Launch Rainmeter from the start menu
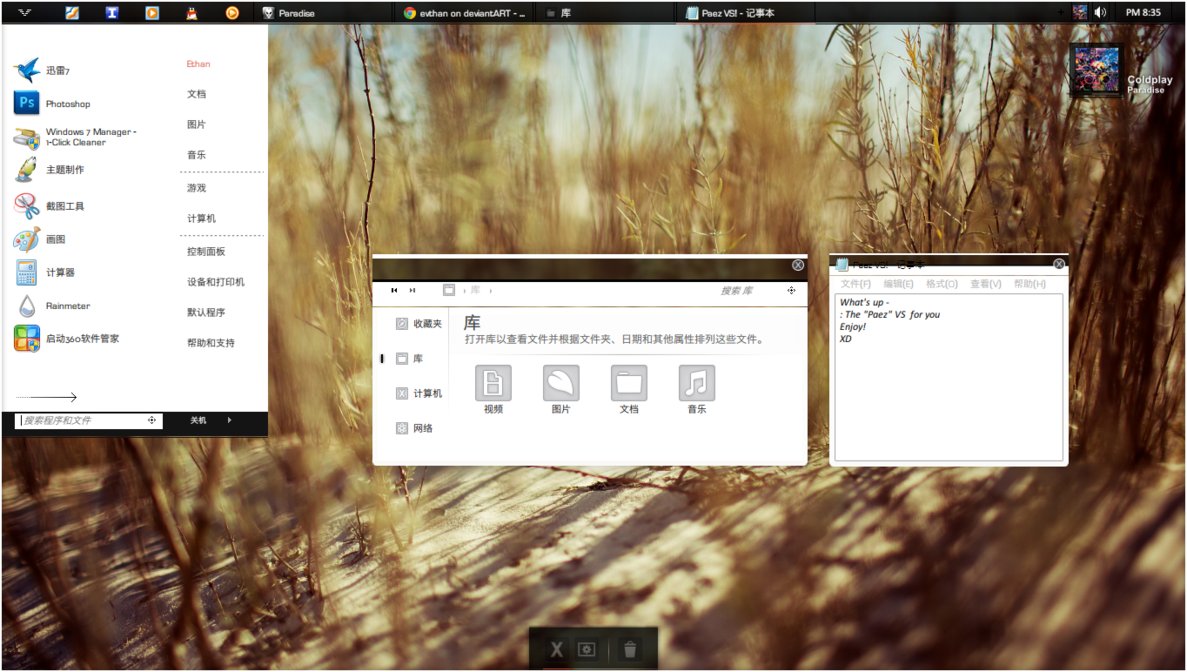 (66, 306)
